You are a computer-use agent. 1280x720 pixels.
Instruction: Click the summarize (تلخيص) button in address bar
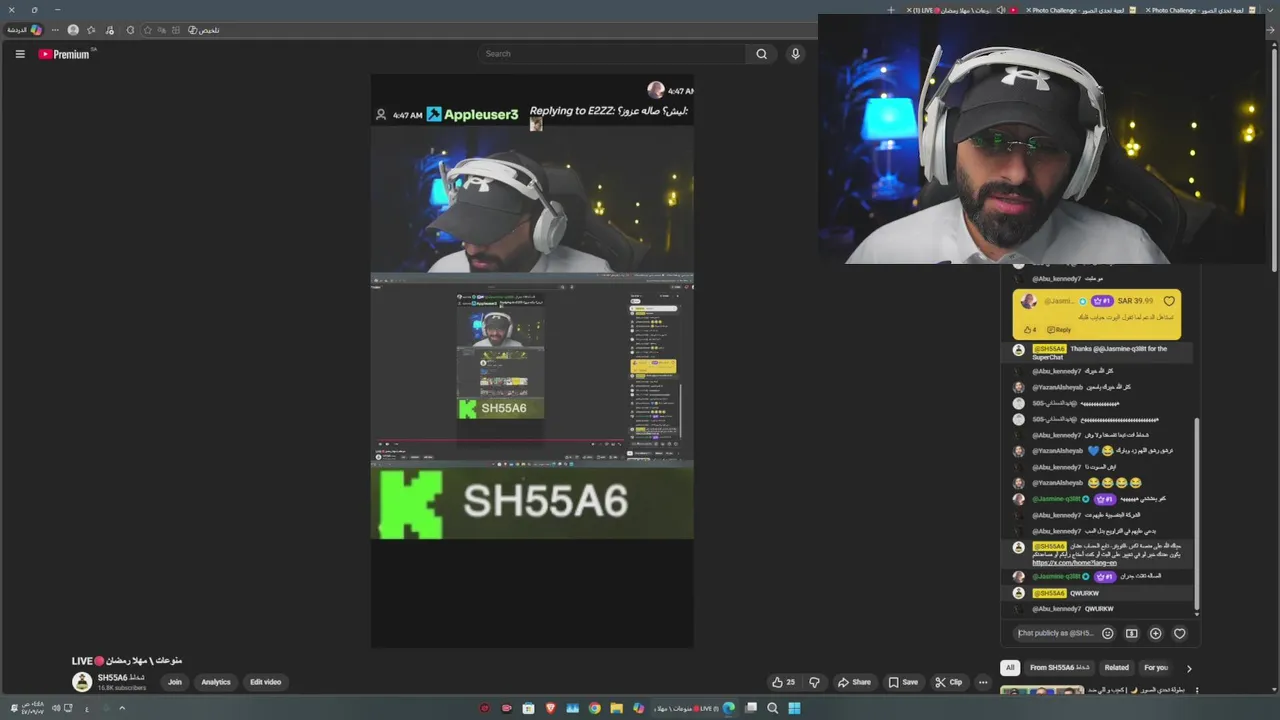[204, 30]
